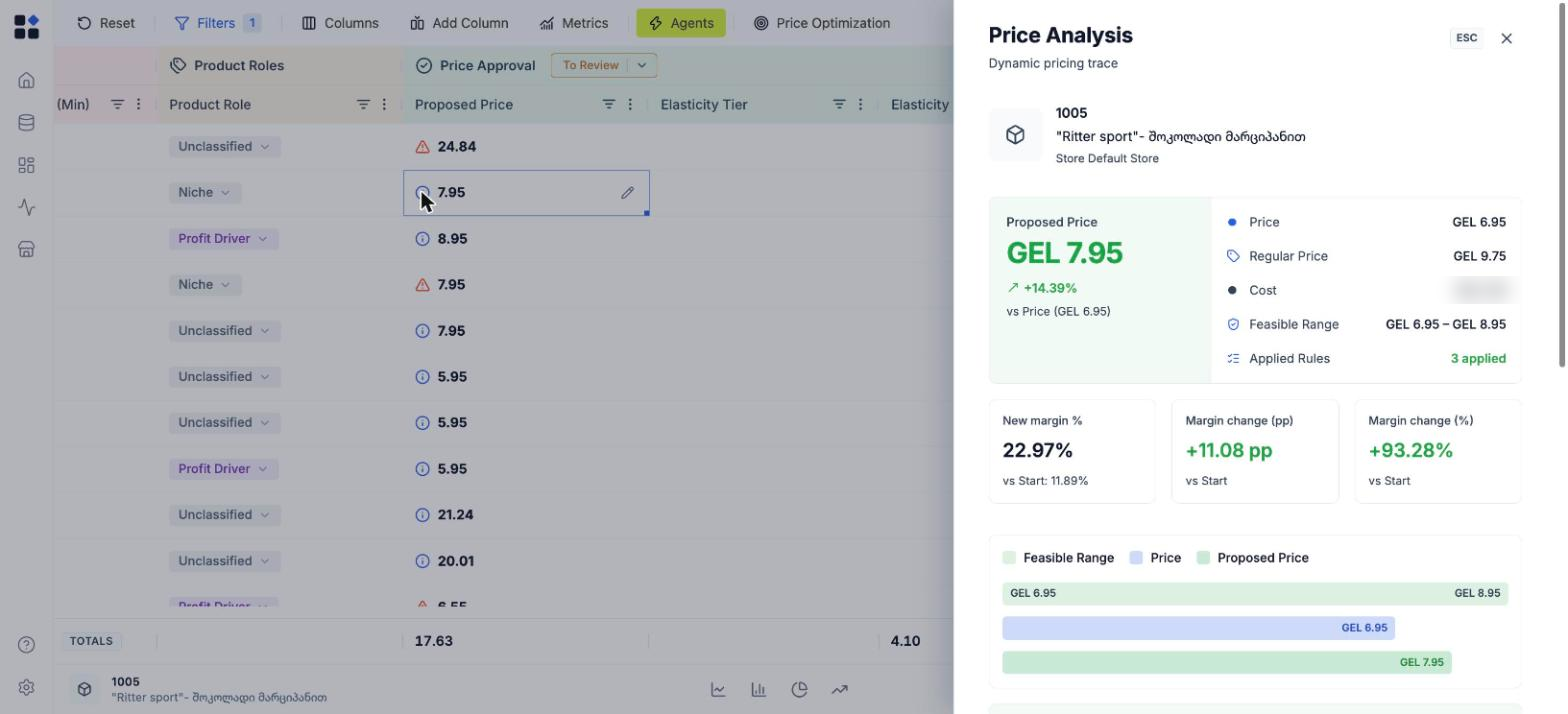Select the Product Roles column group header
Viewport: 1568px width, 714px height.
coord(227,65)
